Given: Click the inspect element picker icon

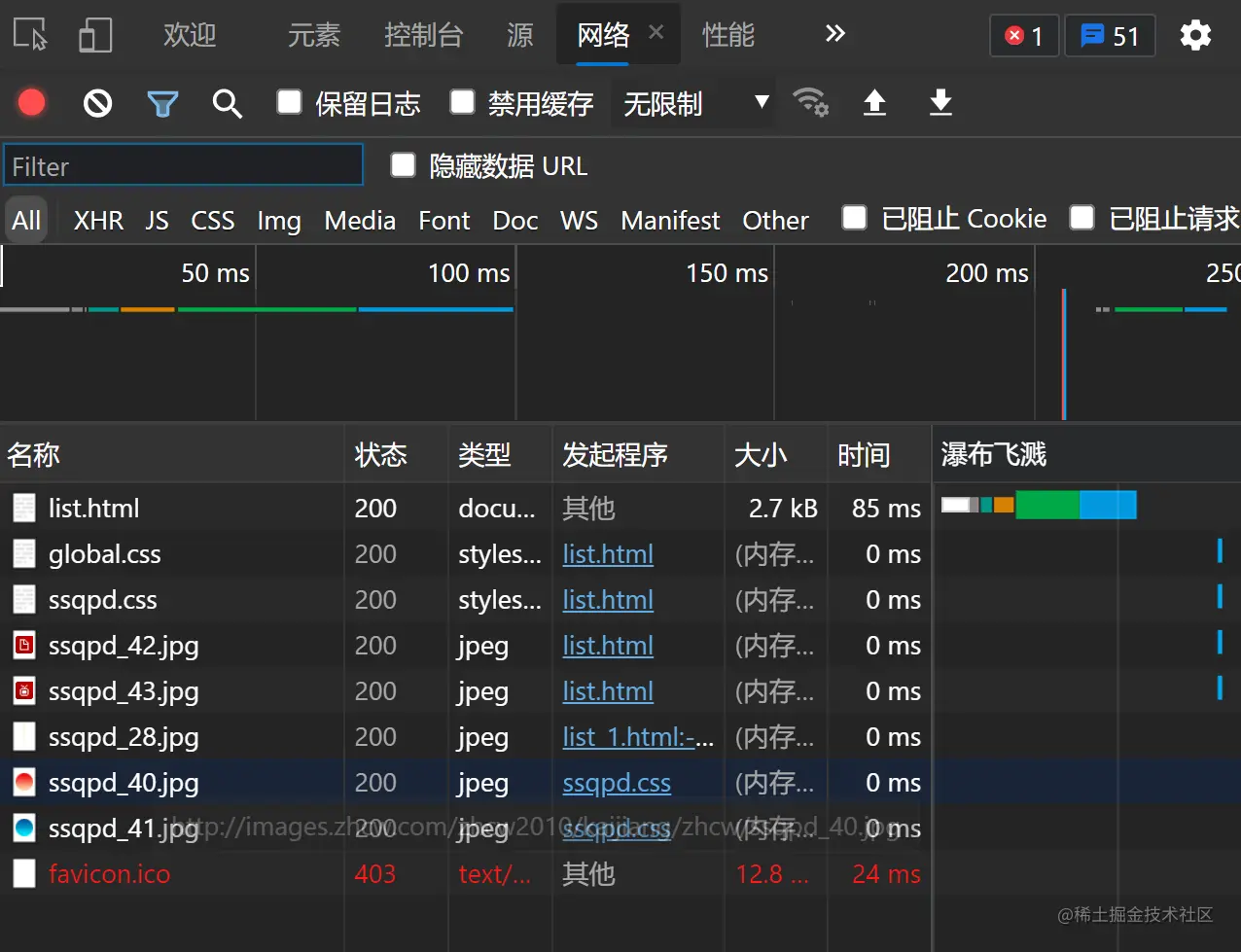Looking at the screenshot, I should 31,36.
